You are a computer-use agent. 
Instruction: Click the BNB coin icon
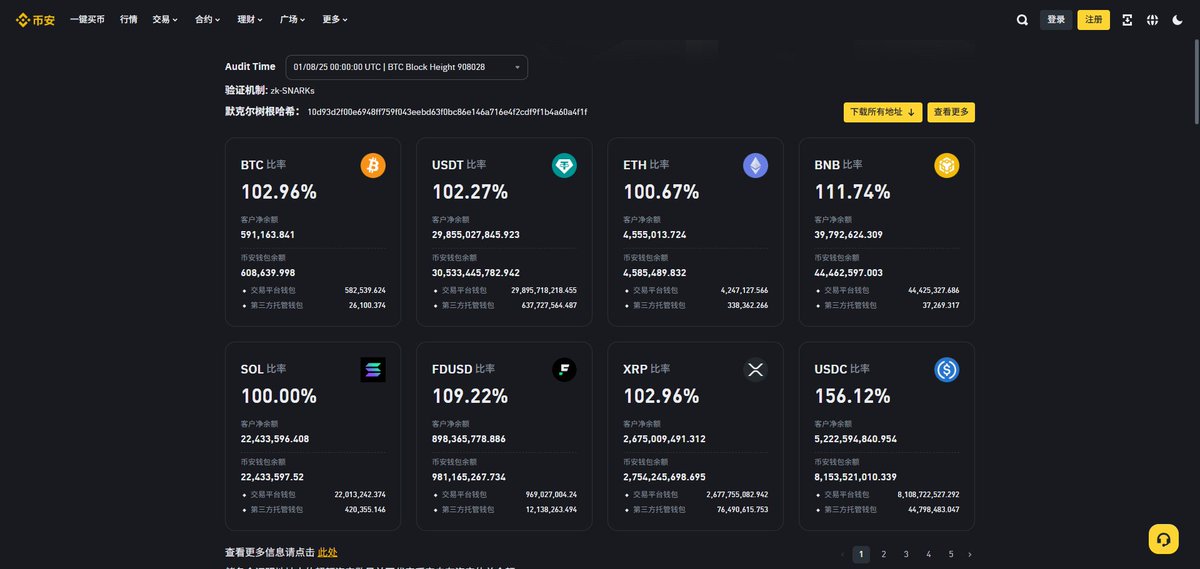pos(947,166)
